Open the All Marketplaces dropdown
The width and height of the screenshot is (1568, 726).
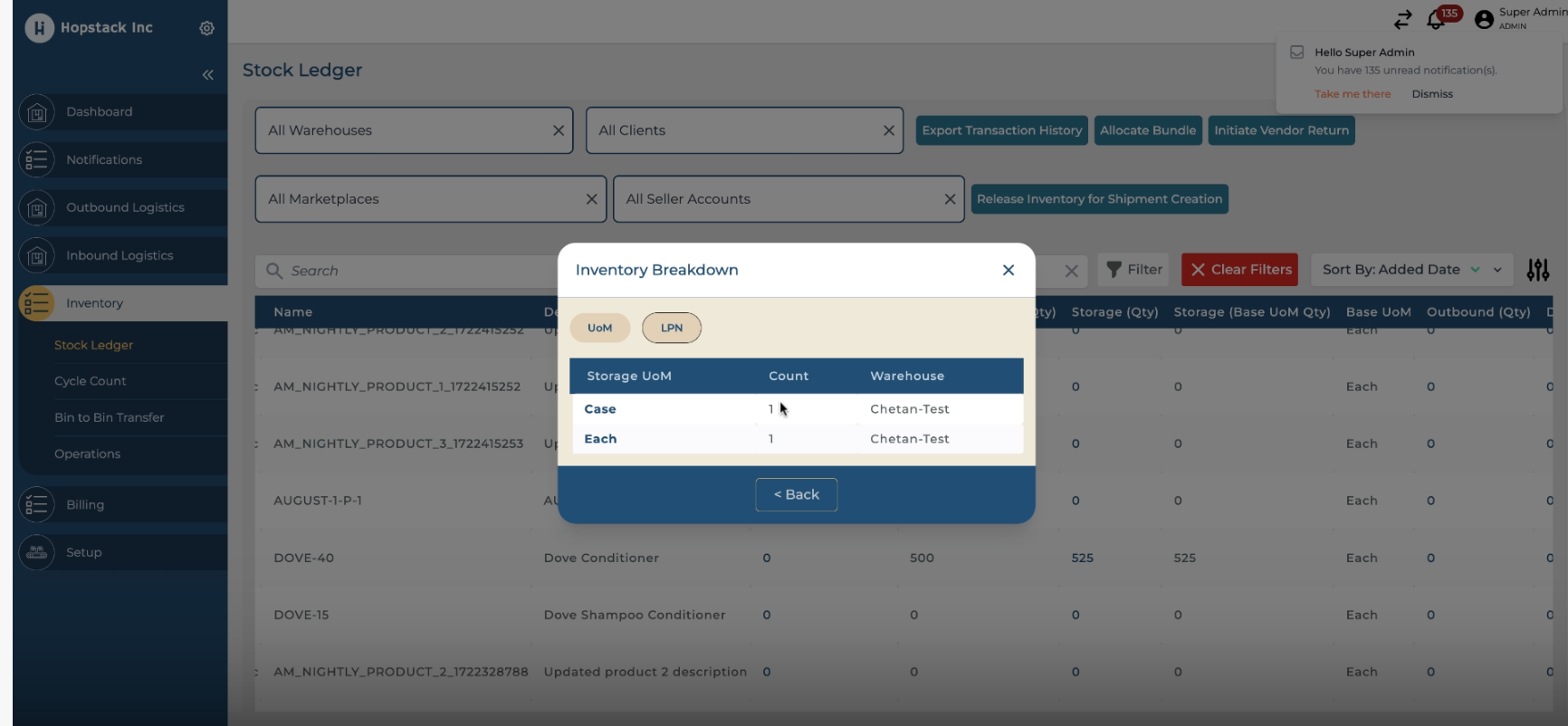tap(421, 199)
